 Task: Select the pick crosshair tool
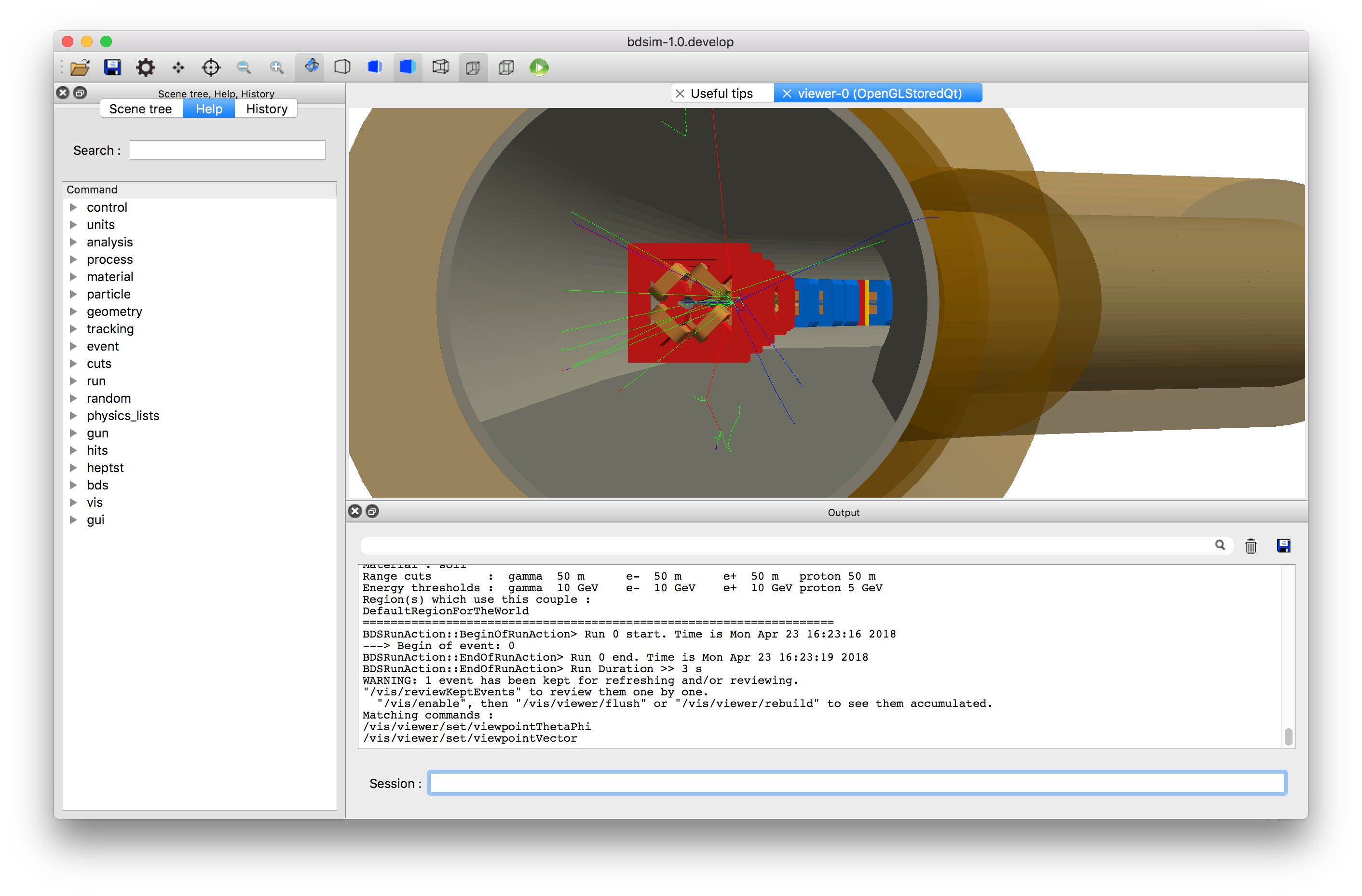tap(211, 68)
